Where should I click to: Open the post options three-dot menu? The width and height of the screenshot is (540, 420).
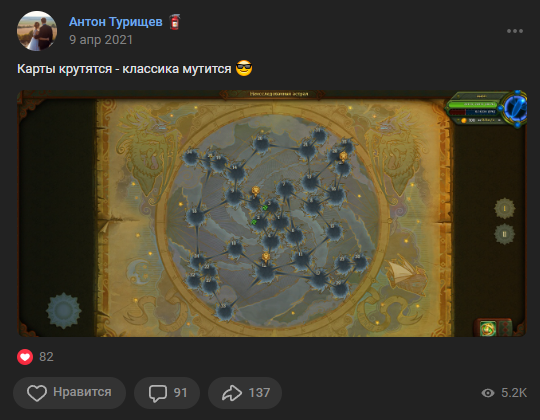point(515,31)
